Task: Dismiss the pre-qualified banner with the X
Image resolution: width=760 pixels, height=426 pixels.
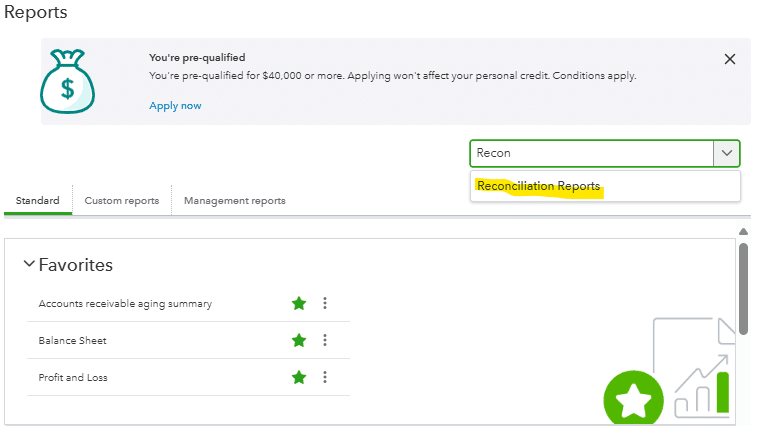Action: pyautogui.click(x=729, y=59)
